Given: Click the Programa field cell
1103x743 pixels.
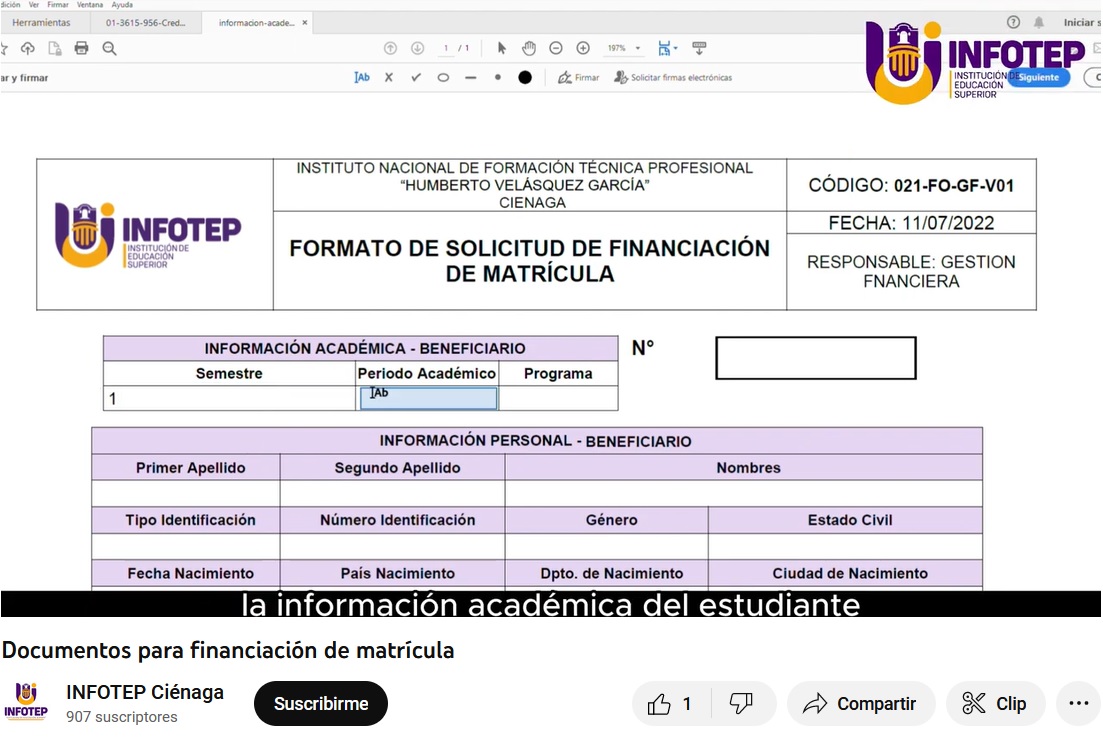Looking at the screenshot, I should click(x=559, y=398).
